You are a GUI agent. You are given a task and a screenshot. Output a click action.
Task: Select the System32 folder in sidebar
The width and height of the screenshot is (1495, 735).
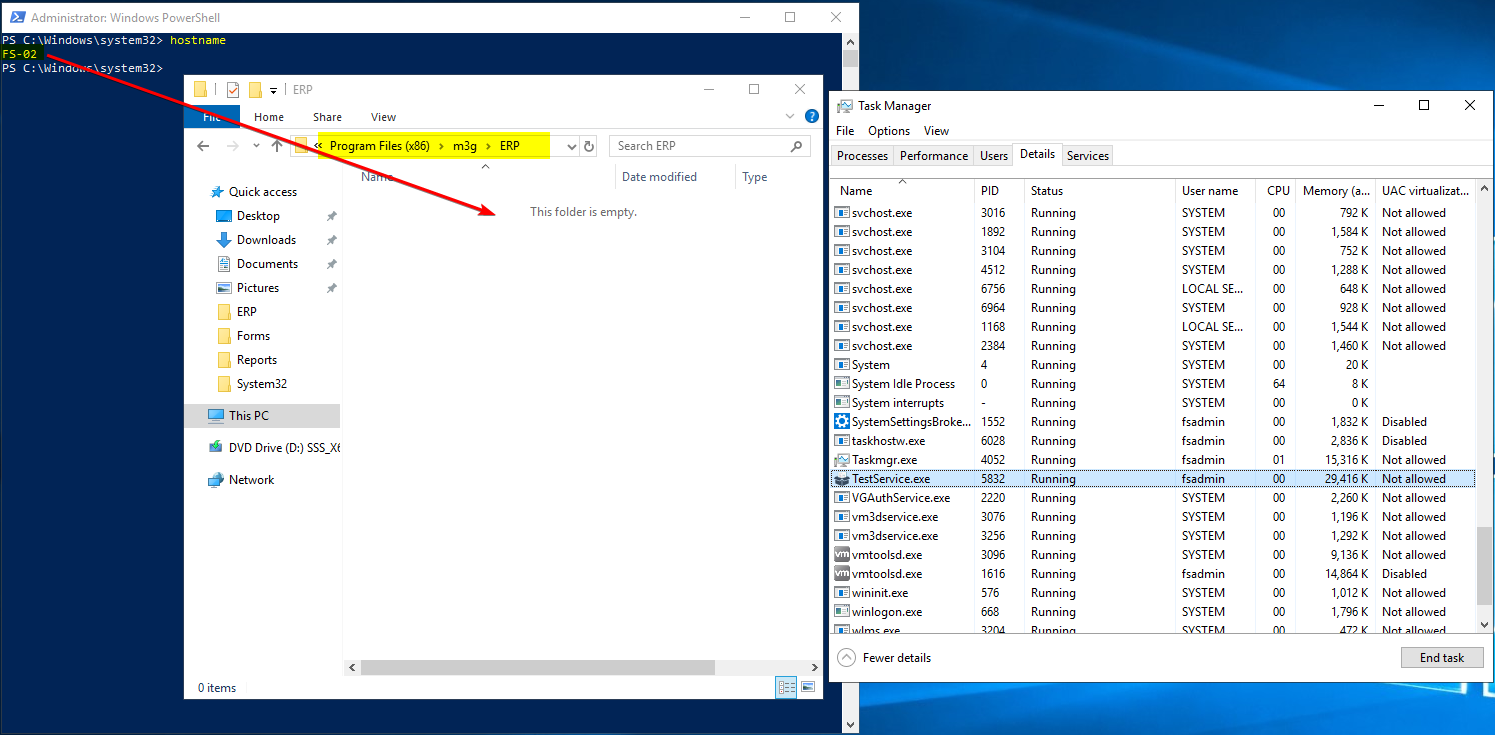click(262, 384)
